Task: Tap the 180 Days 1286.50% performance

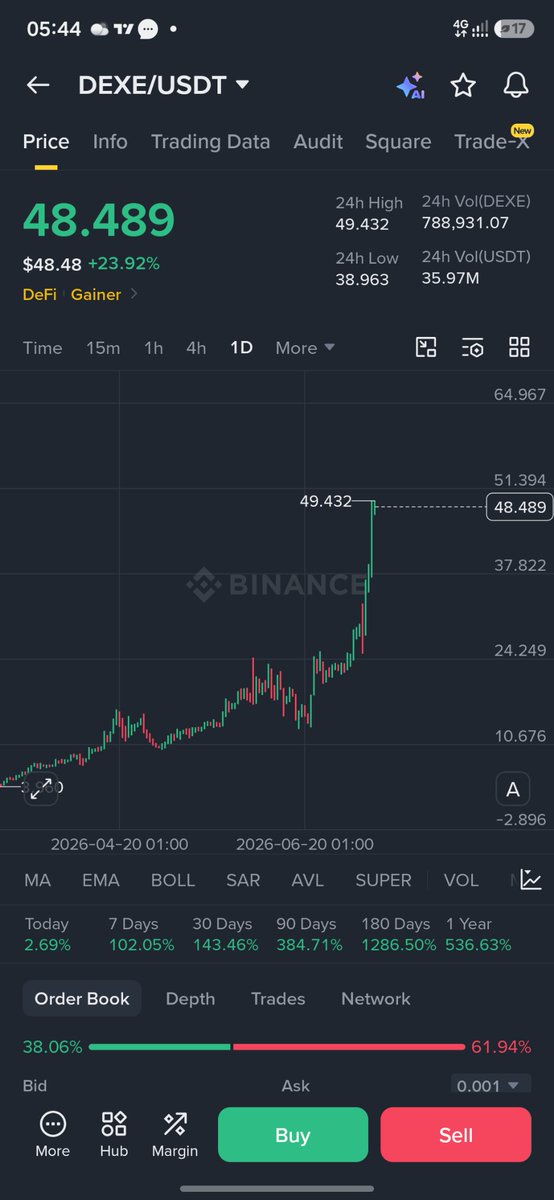Action: tap(399, 934)
